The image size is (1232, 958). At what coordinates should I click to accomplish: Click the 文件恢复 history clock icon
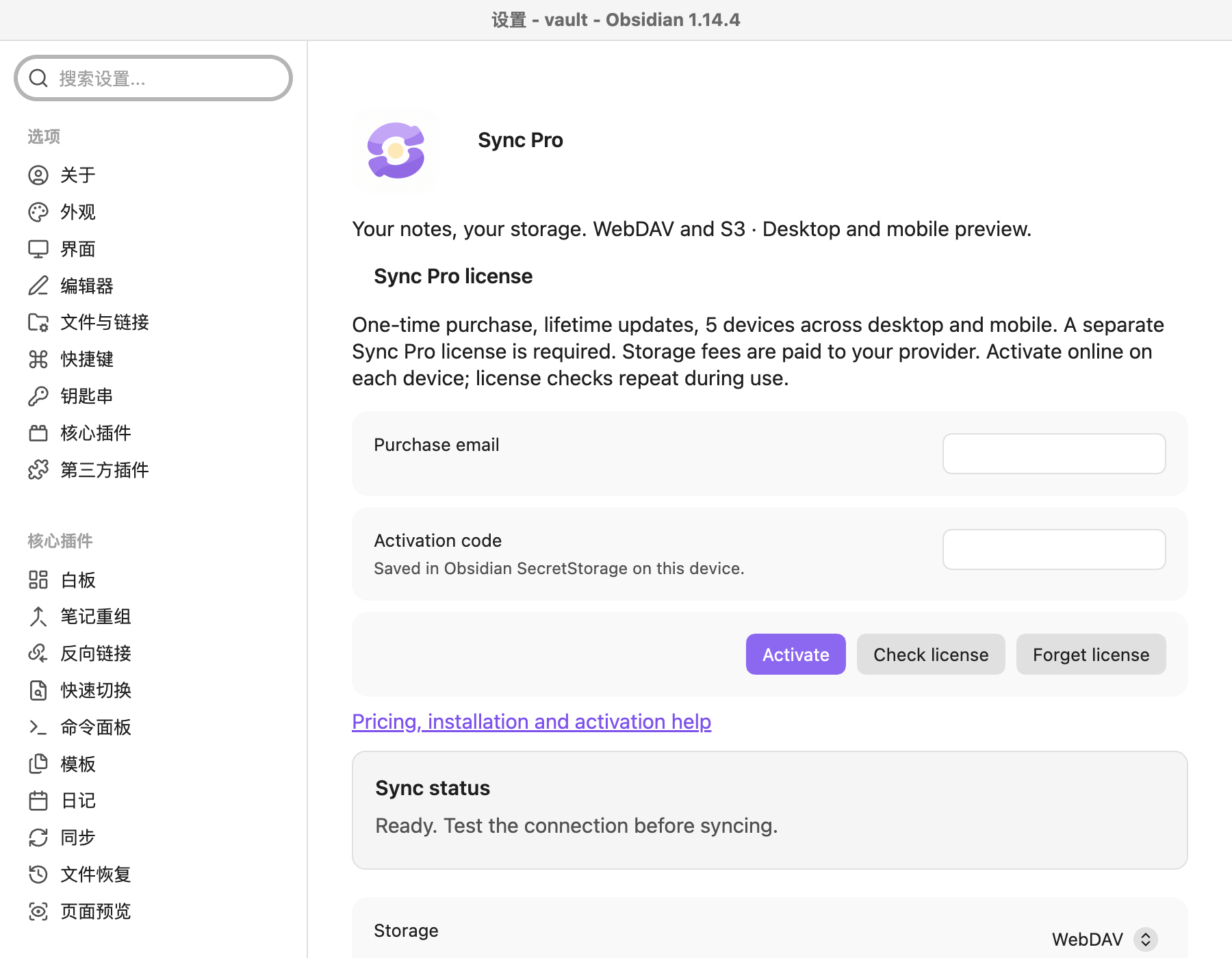(38, 875)
